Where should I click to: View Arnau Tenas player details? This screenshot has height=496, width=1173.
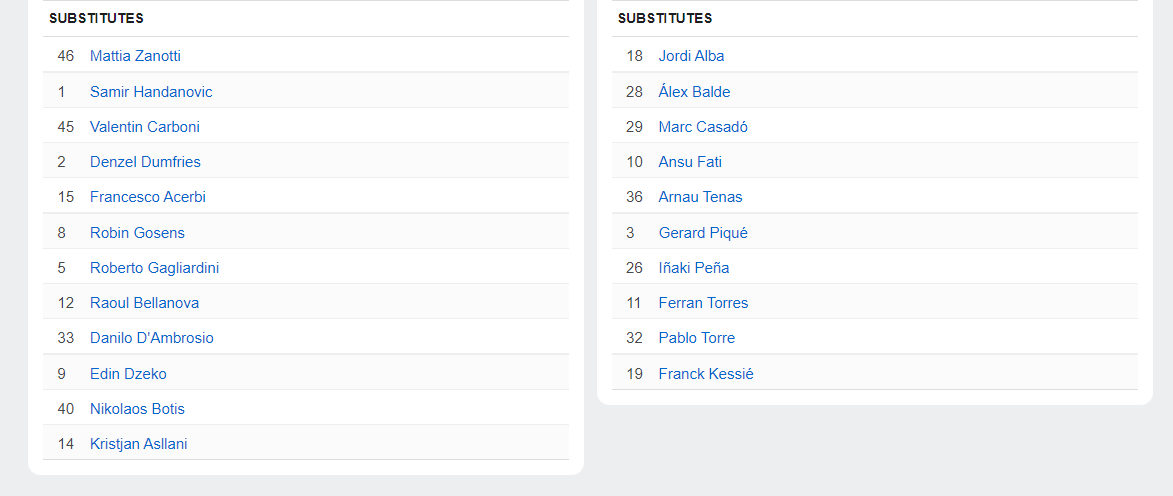click(700, 197)
